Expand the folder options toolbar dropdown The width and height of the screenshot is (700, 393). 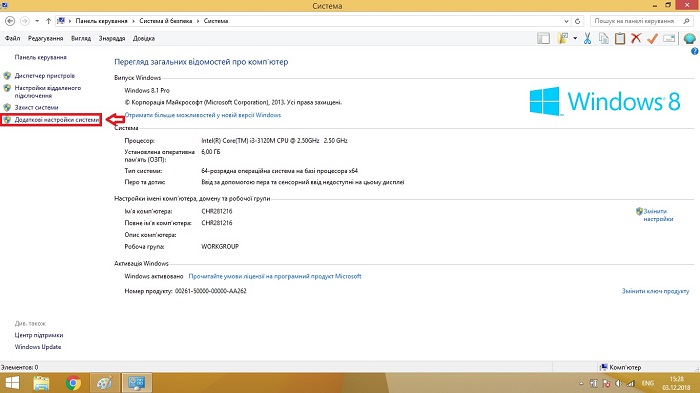click(575, 38)
